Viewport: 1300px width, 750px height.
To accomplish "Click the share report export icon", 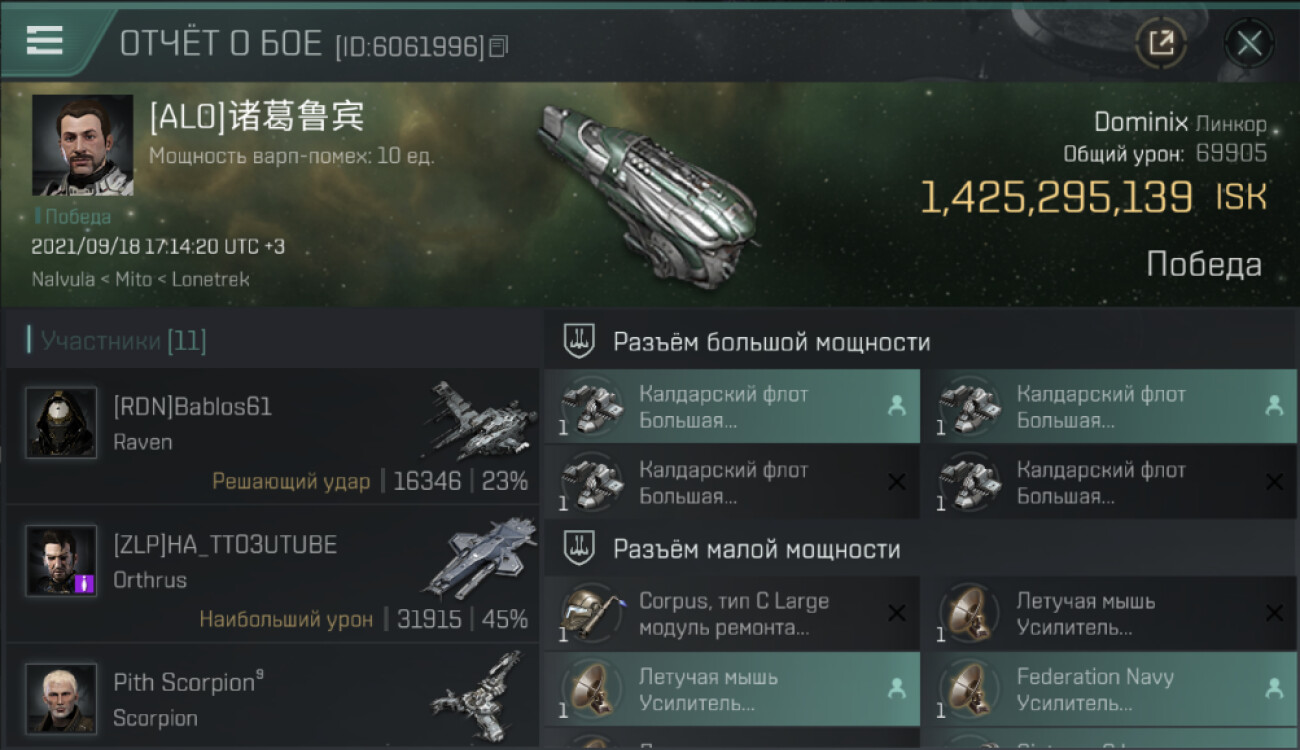I will [x=1161, y=43].
